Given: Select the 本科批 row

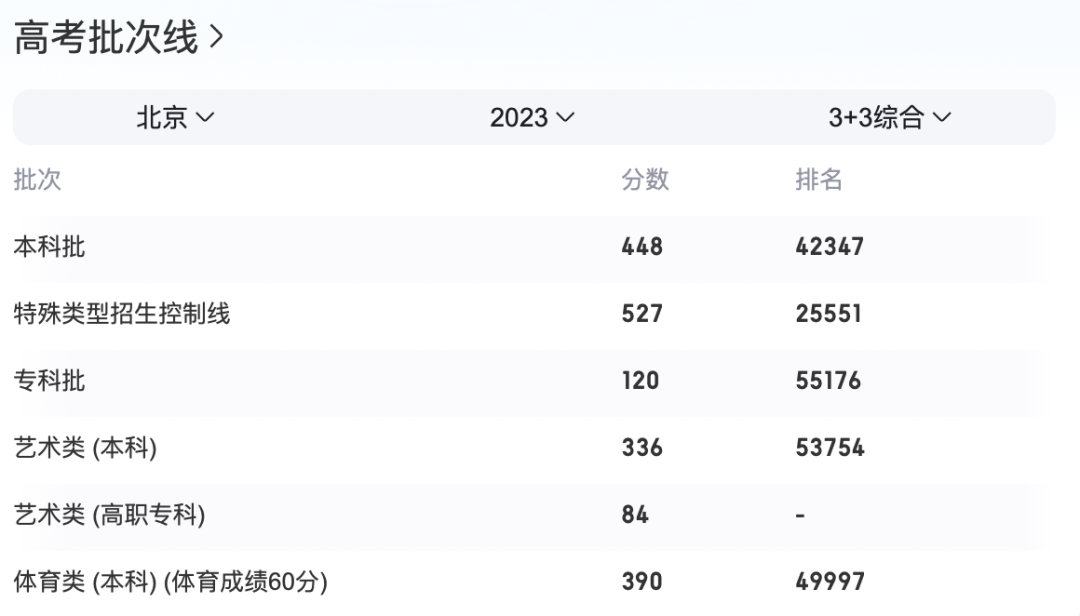Looking at the screenshot, I should 49,247.
